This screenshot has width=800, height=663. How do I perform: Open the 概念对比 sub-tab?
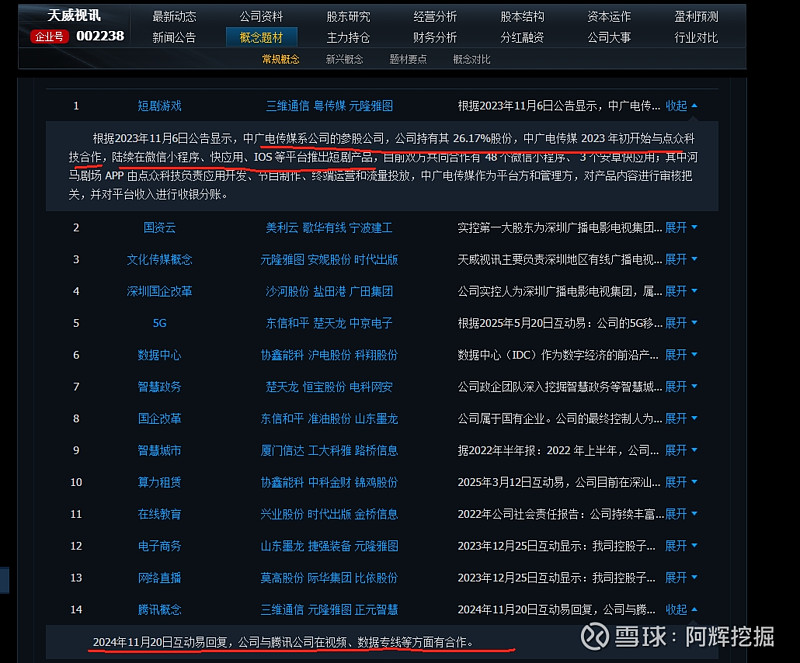pyautogui.click(x=472, y=59)
